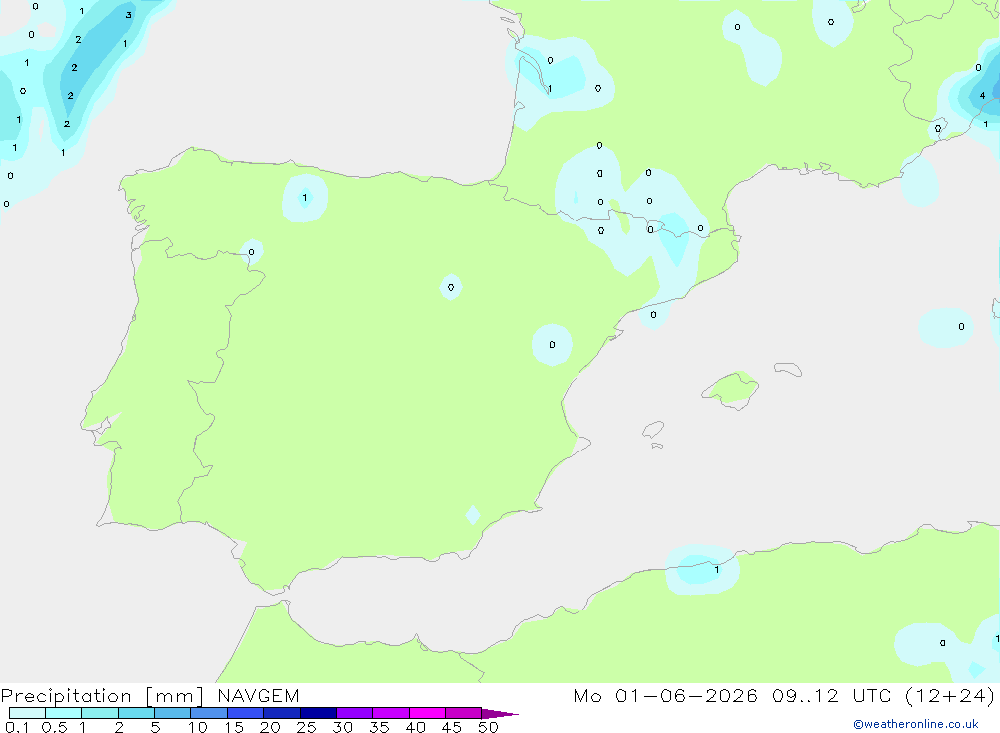Click the arrow tip beyond 50 mm on legend
This screenshot has width=1000, height=733.
click(501, 714)
